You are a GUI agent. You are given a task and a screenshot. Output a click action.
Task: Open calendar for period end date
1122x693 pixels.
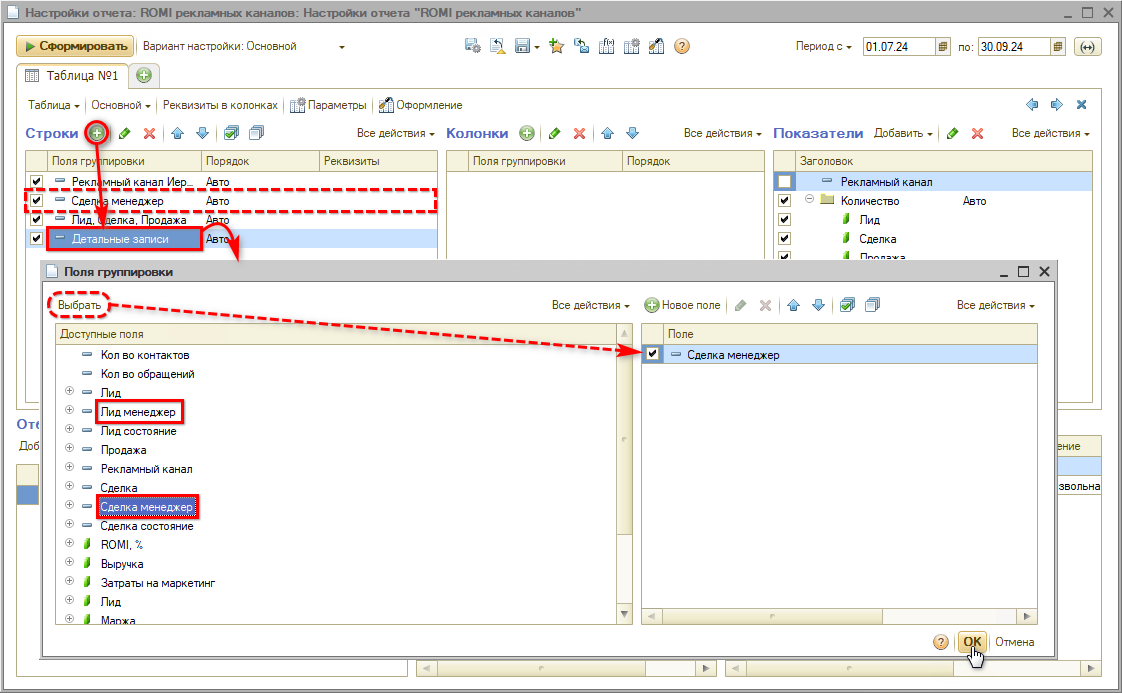pyautogui.click(x=1058, y=47)
